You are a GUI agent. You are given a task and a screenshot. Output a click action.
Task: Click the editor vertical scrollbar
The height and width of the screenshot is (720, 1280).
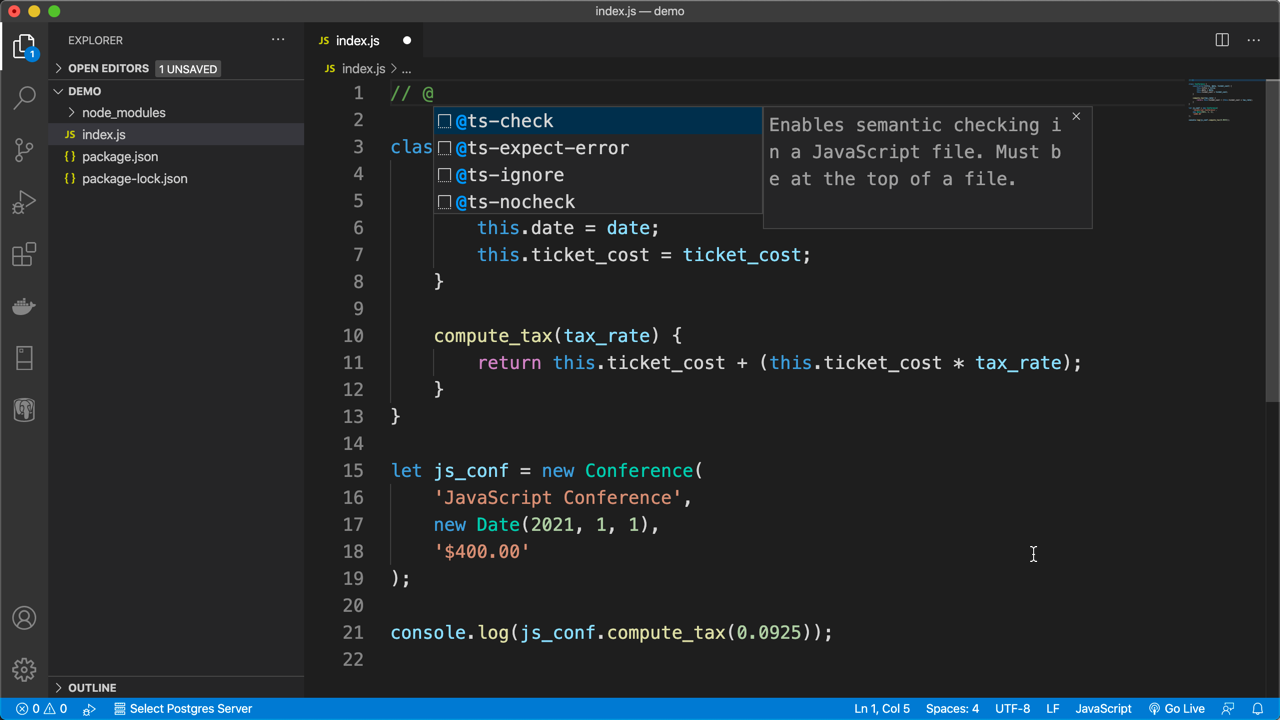[x=1272, y=240]
